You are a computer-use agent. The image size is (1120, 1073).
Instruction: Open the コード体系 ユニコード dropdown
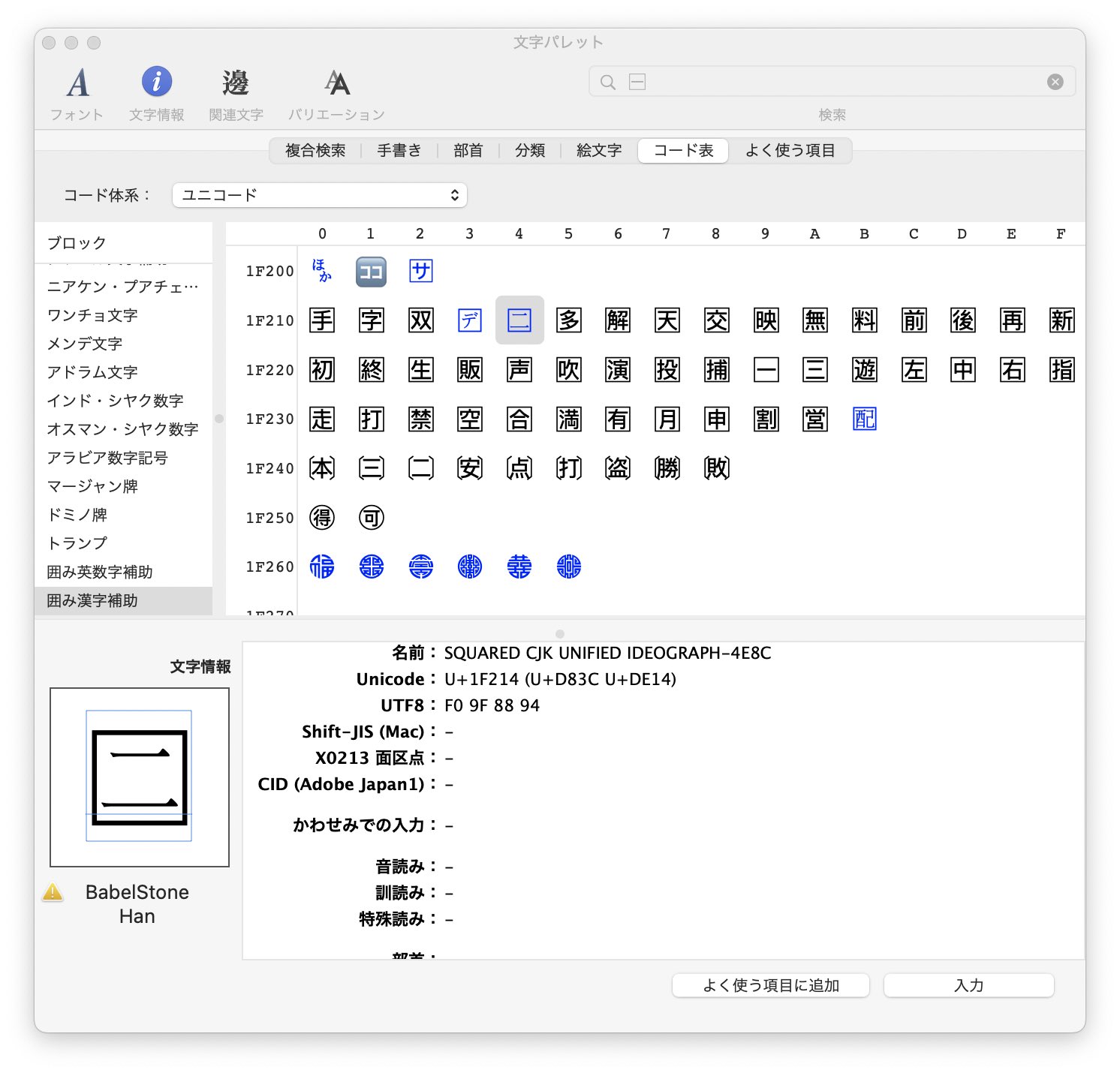320,195
